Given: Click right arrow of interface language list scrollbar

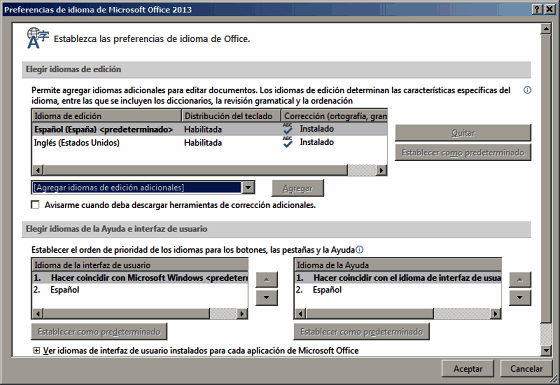Looking at the screenshot, I should tap(242, 314).
